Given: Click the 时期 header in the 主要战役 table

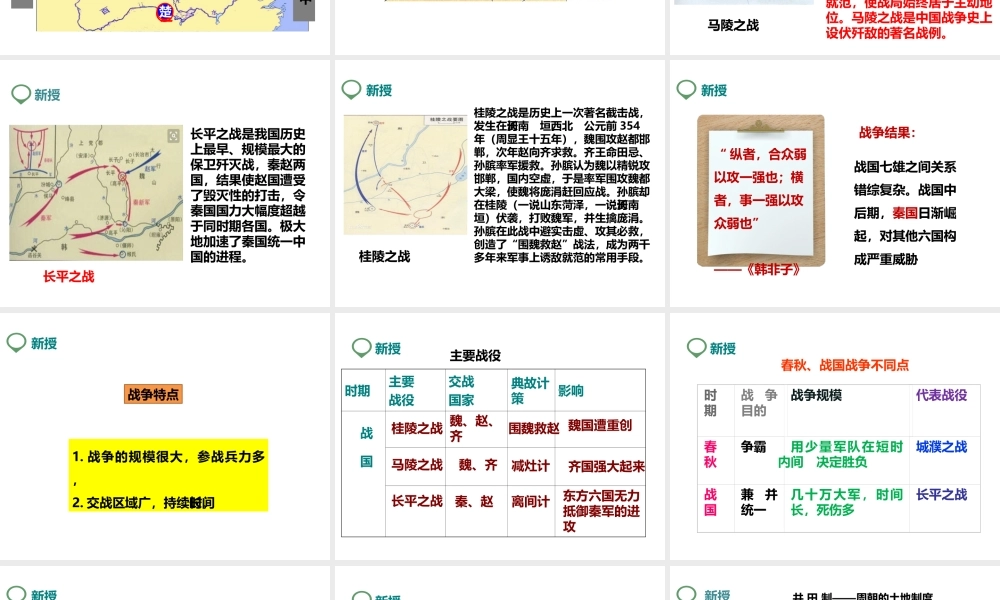Looking at the screenshot, I should pyautogui.click(x=357, y=391).
